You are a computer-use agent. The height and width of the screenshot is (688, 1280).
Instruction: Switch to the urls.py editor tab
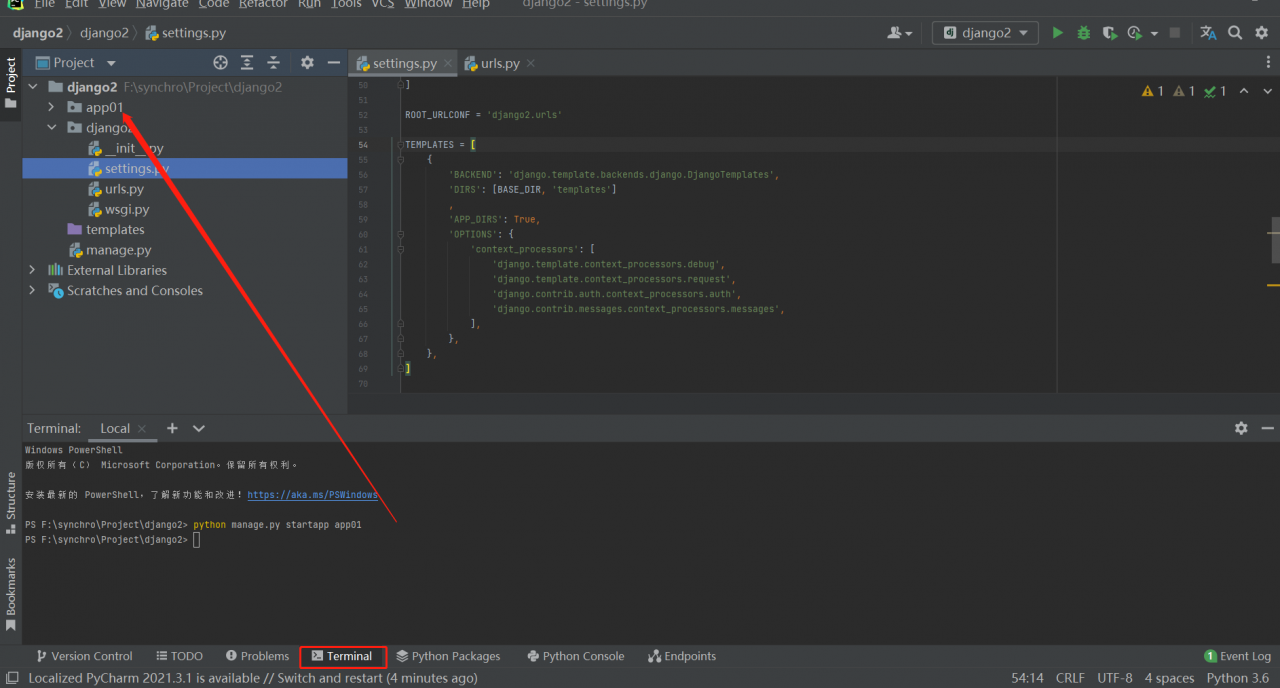click(499, 63)
